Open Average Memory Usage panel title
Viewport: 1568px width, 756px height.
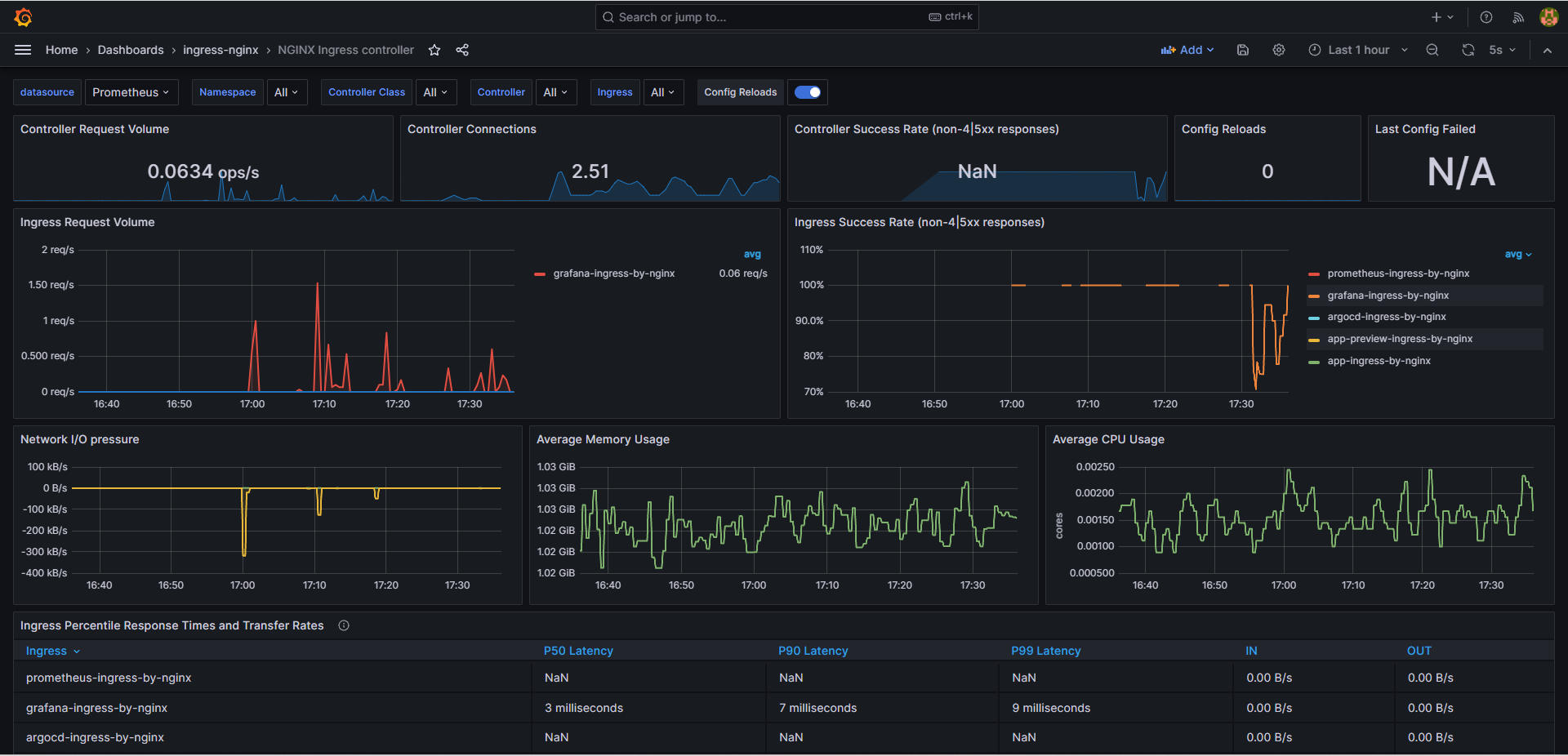pyautogui.click(x=603, y=439)
